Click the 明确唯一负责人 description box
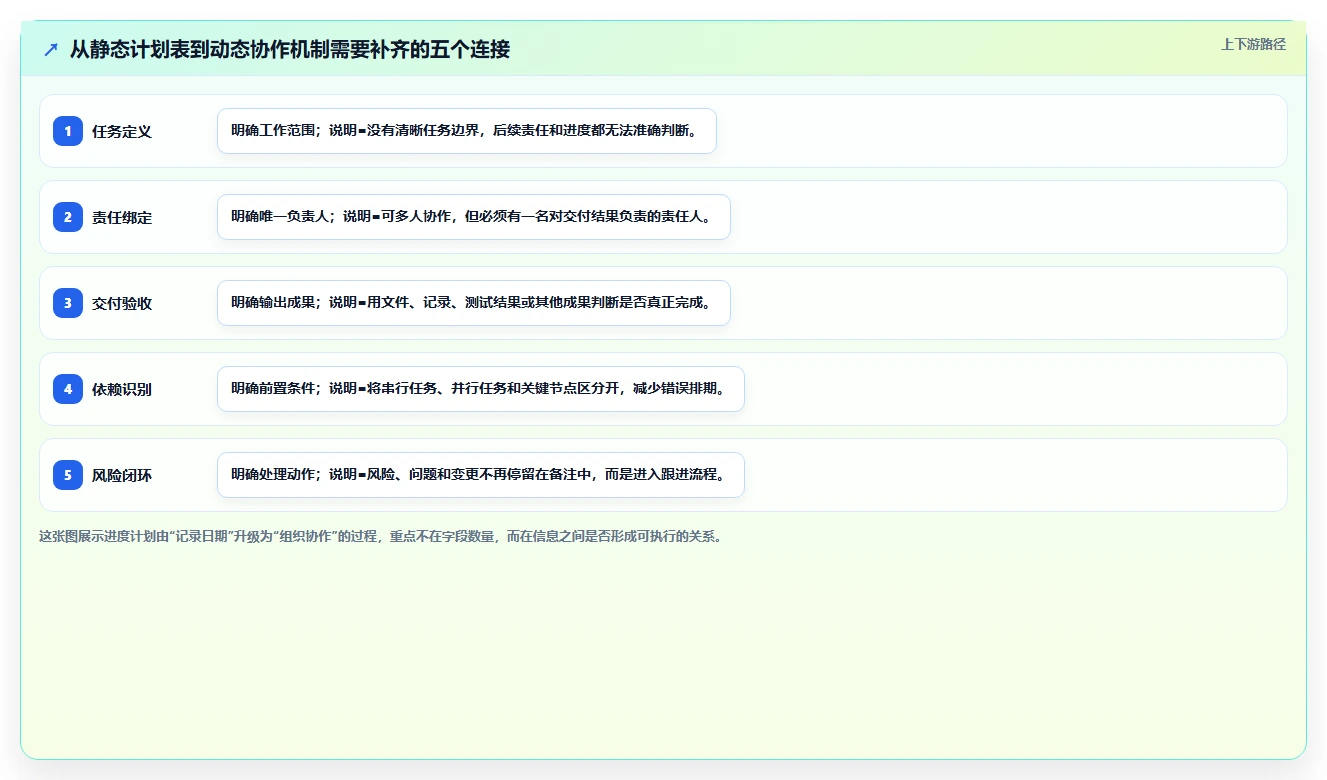The image size is (1327, 780). [474, 217]
